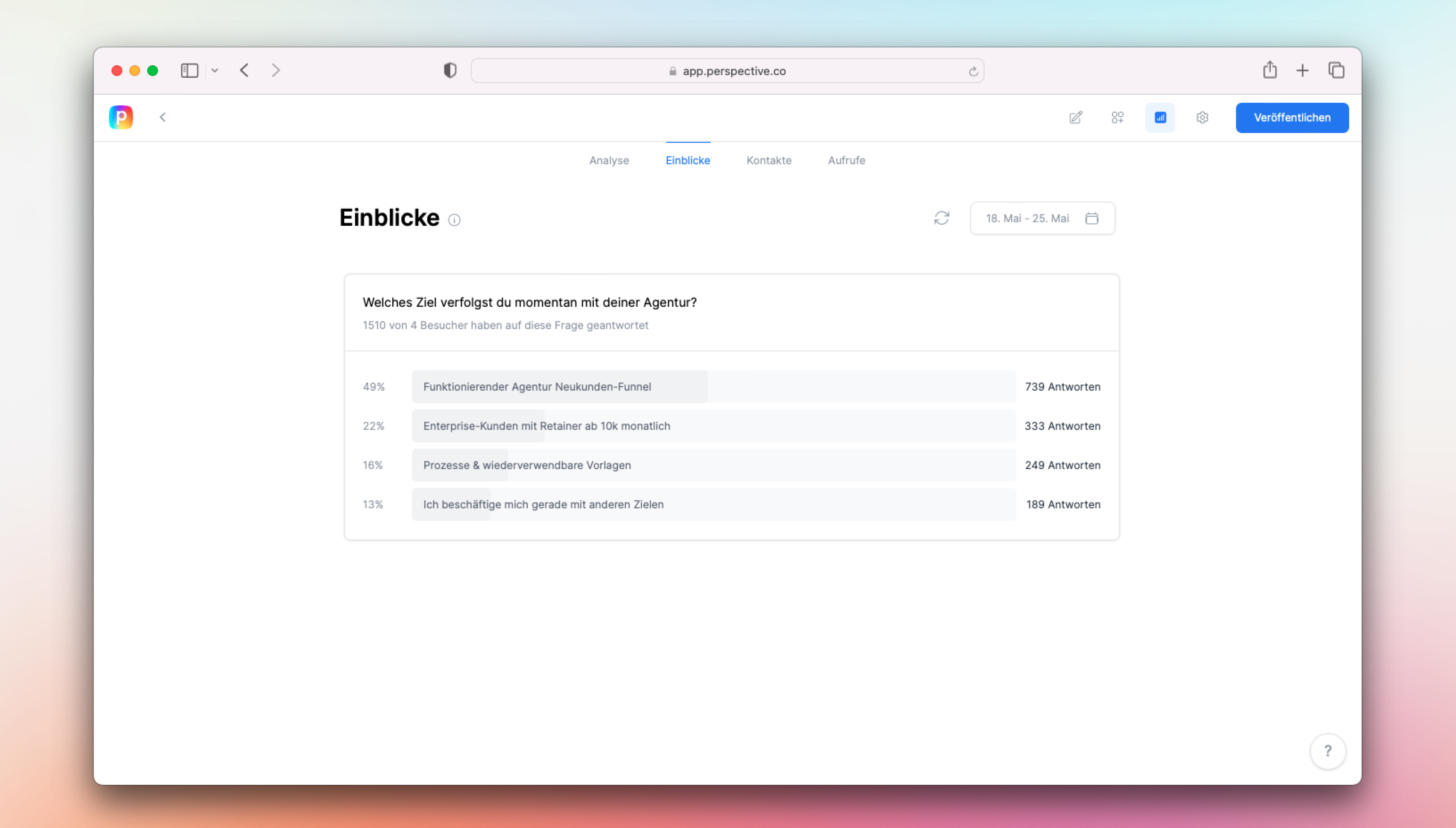
Task: Go back with app header chevron
Action: pyautogui.click(x=163, y=117)
